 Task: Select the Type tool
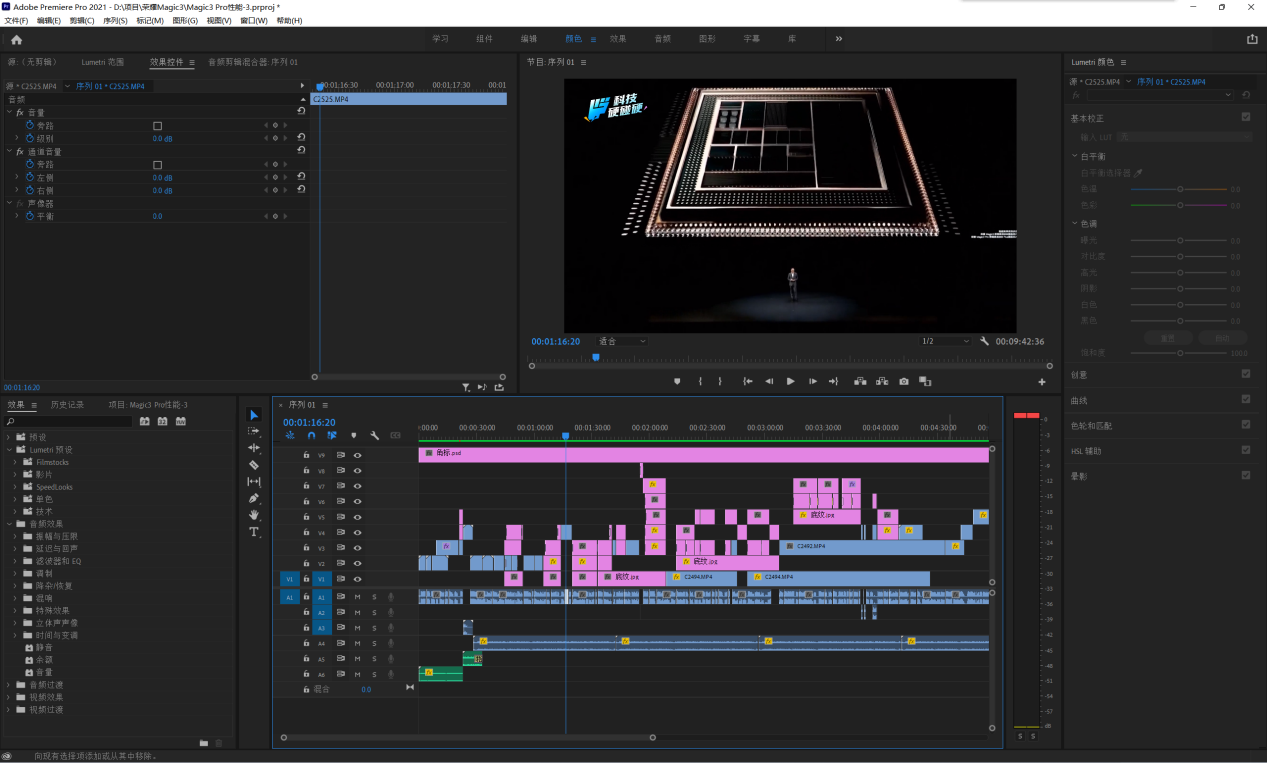pos(254,532)
